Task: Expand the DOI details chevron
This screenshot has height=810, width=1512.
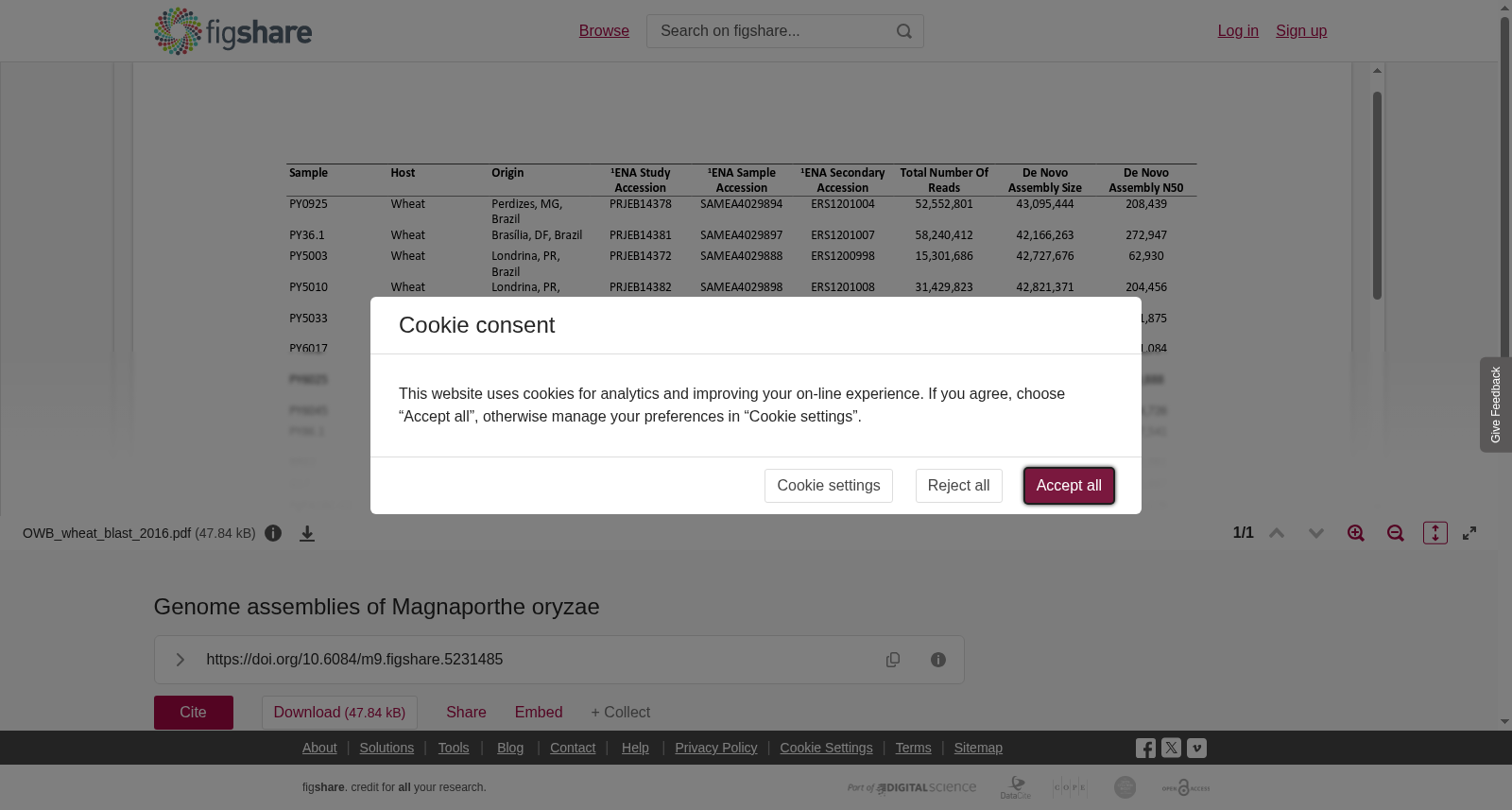Action: (x=180, y=660)
